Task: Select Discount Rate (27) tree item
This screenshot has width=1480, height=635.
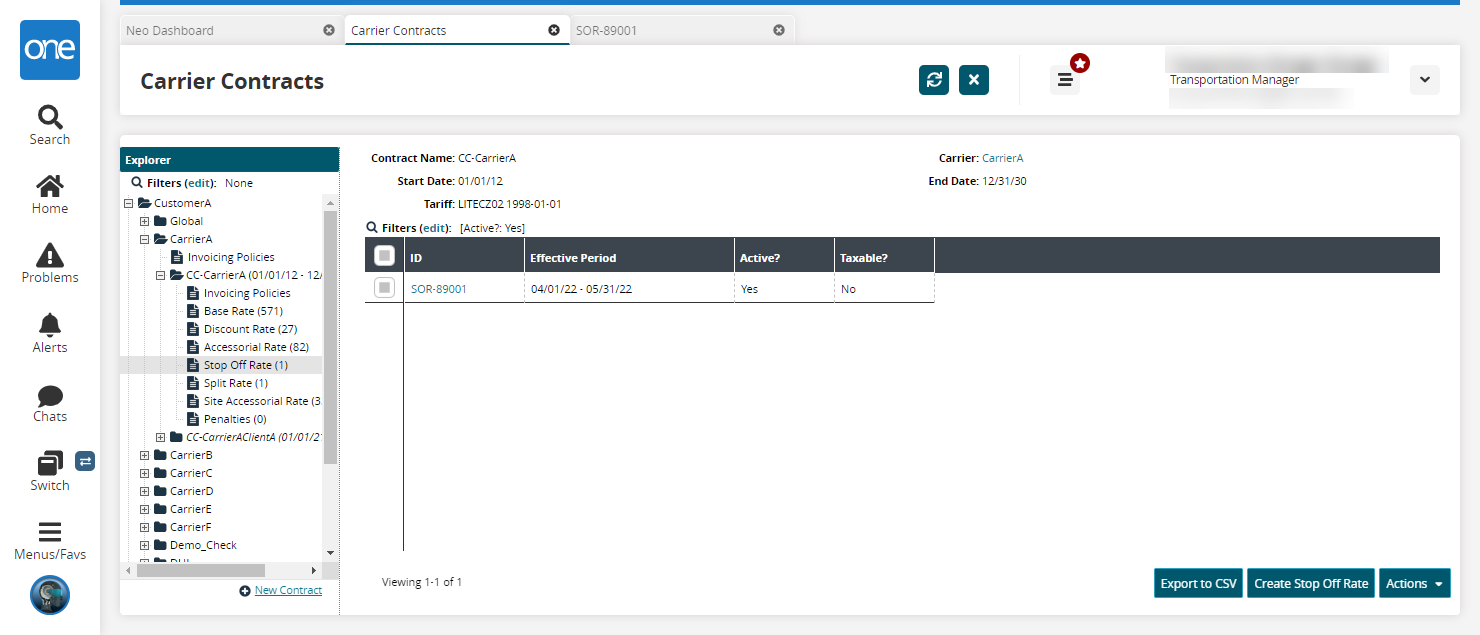Action: 250,329
